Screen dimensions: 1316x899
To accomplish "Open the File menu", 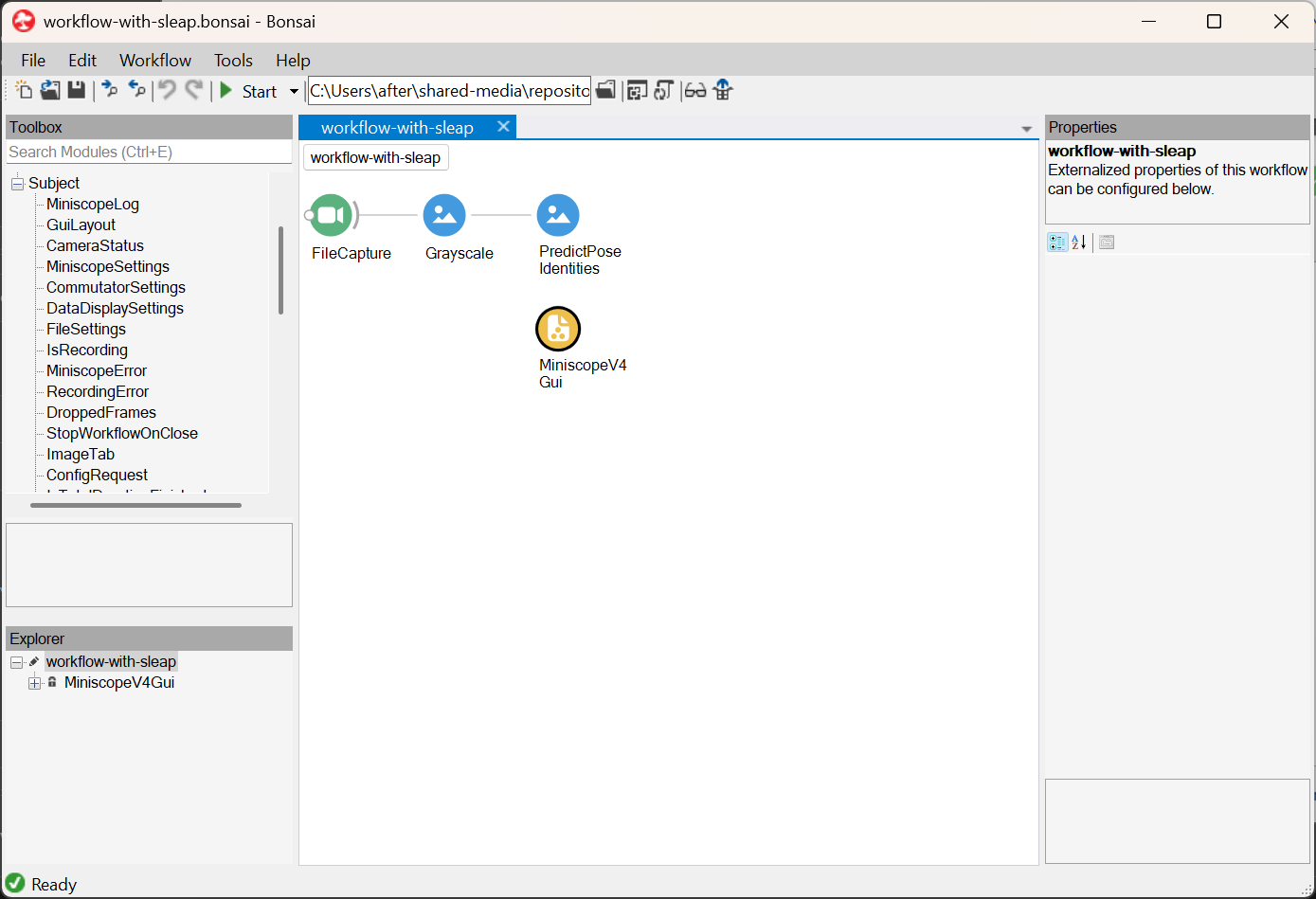I will (33, 61).
